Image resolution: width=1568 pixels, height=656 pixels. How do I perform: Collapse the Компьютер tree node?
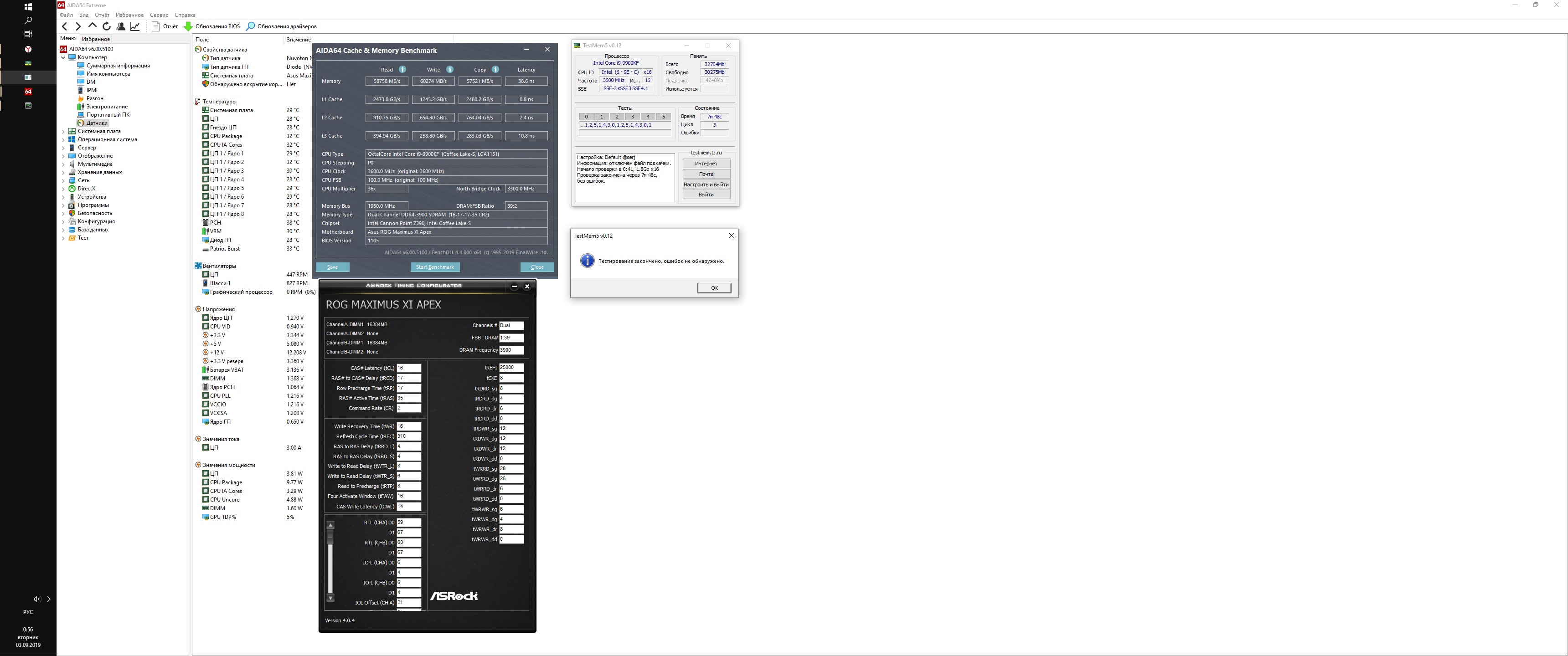[x=63, y=58]
